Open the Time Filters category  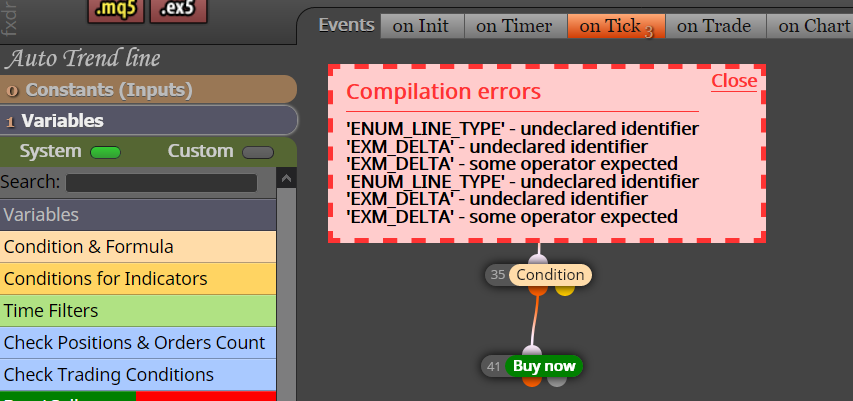click(138, 311)
